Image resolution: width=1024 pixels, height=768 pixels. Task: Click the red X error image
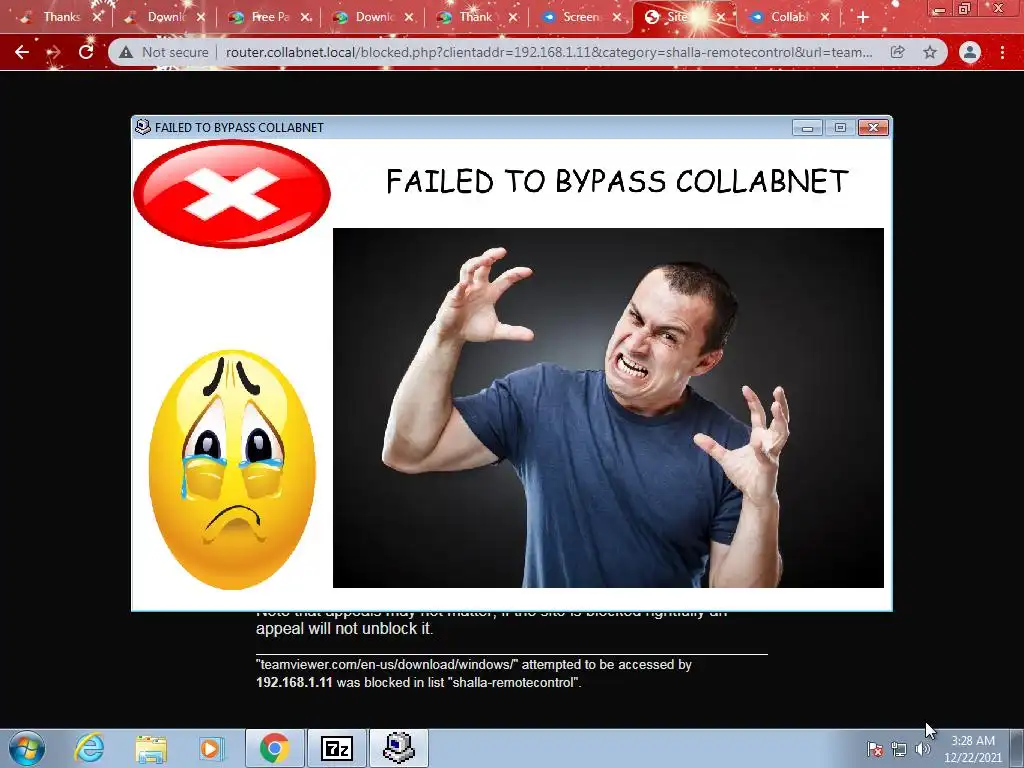232,194
